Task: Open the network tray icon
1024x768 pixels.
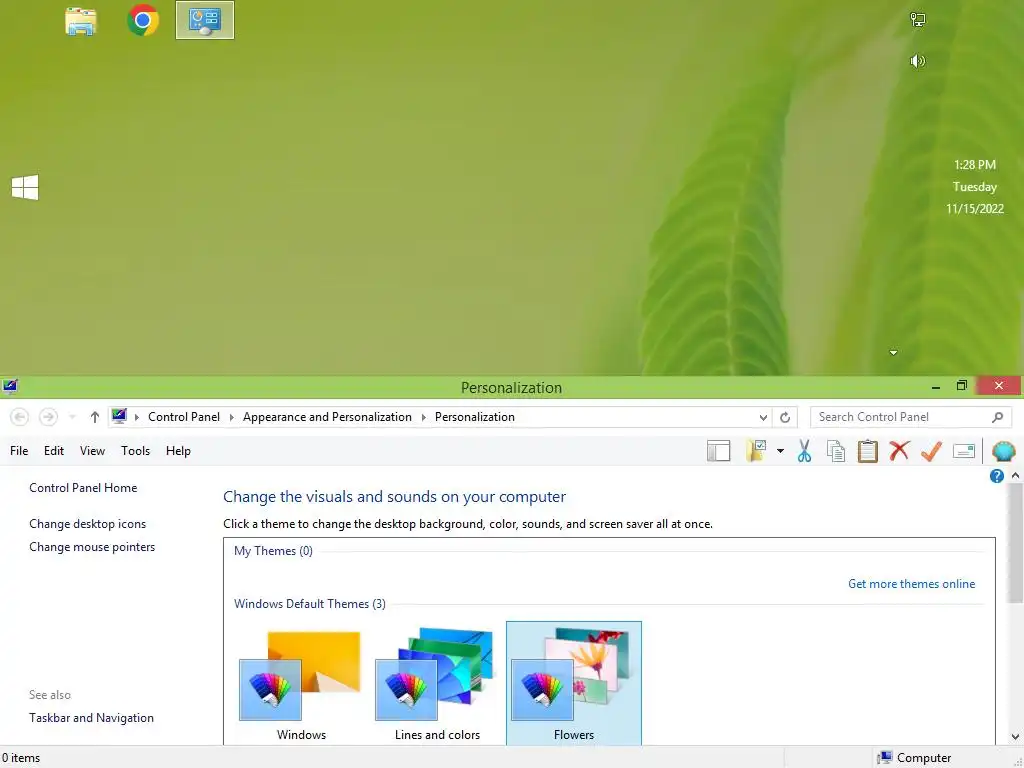Action: click(918, 20)
